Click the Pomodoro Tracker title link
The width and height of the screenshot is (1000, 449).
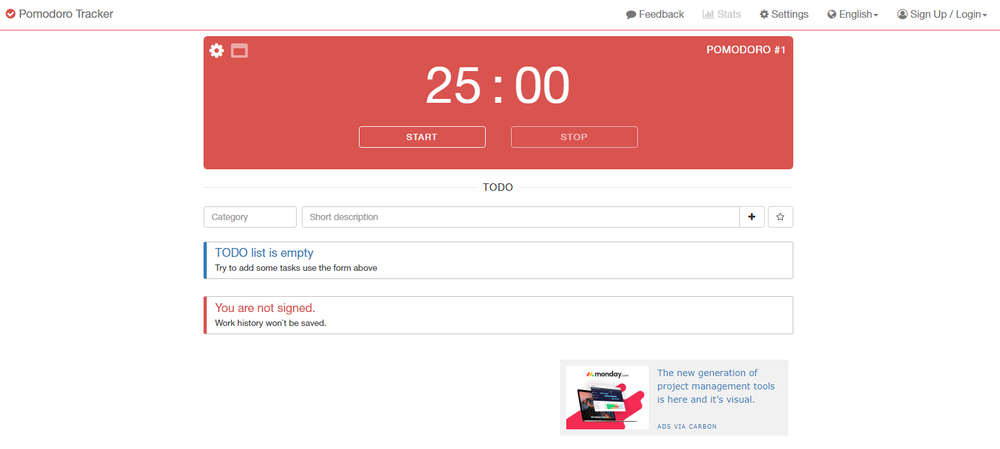(x=66, y=14)
